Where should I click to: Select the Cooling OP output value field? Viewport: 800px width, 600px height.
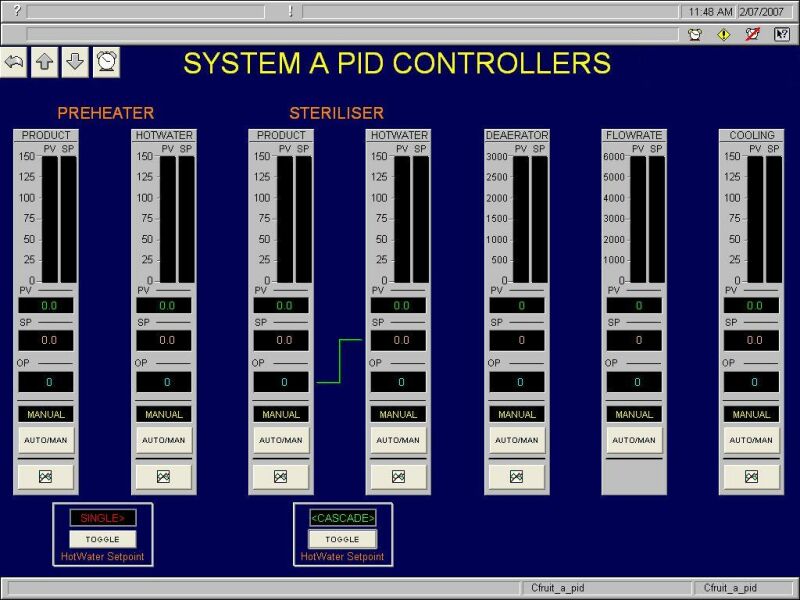(755, 382)
